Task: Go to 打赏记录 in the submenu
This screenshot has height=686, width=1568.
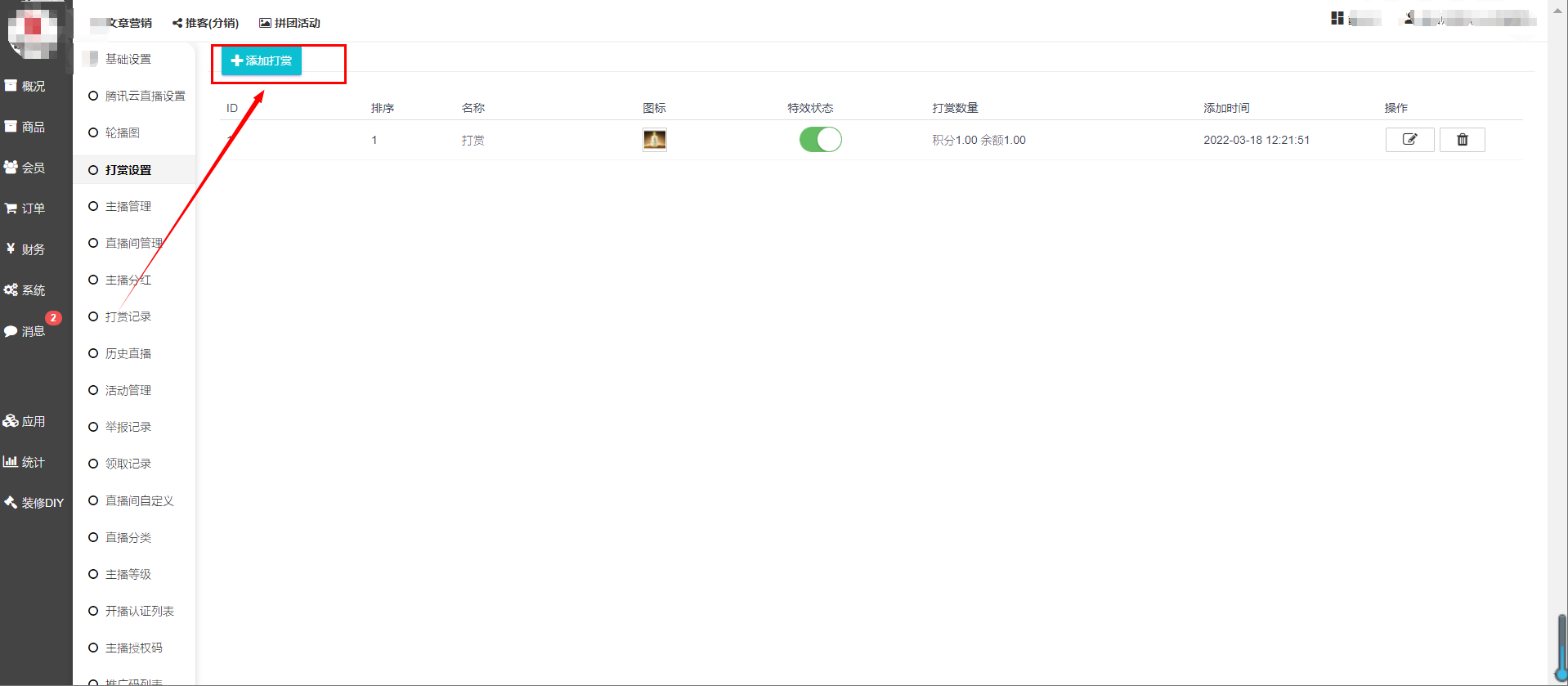Action: (128, 316)
